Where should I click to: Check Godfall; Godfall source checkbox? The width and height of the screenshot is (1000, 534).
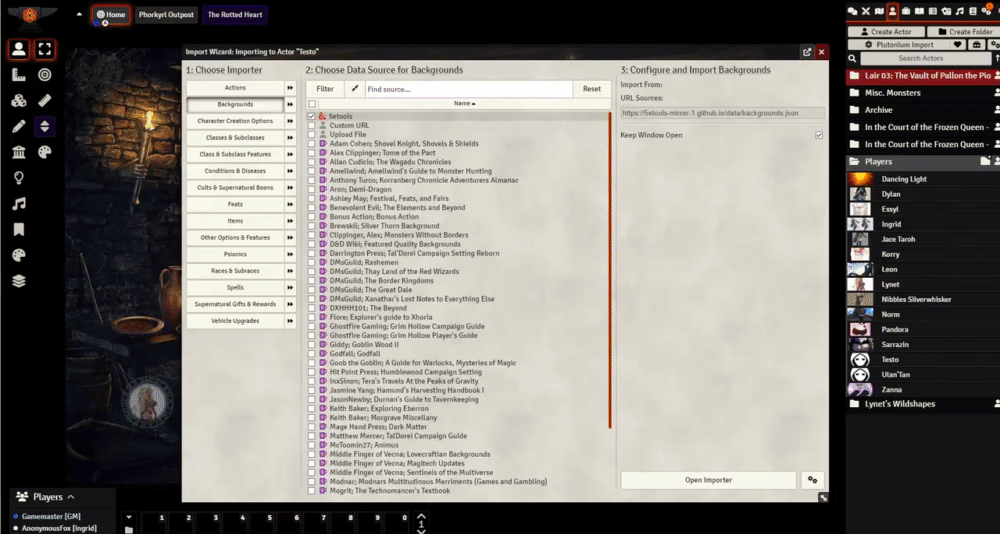(311, 353)
